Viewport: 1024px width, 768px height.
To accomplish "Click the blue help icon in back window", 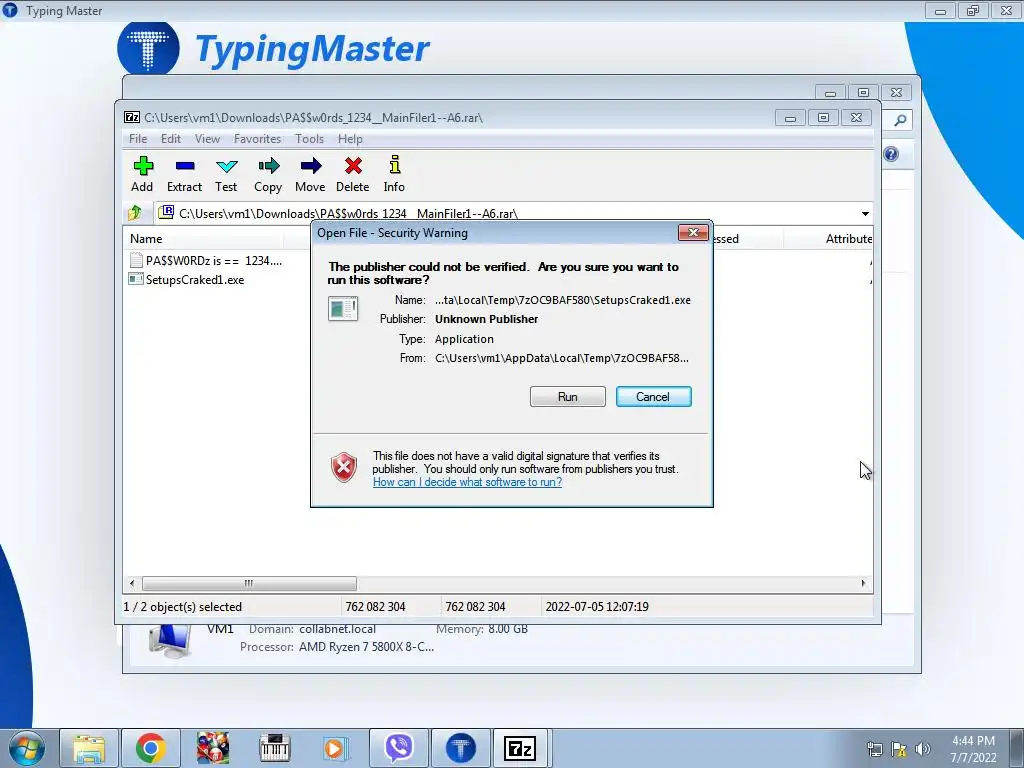I will click(891, 154).
